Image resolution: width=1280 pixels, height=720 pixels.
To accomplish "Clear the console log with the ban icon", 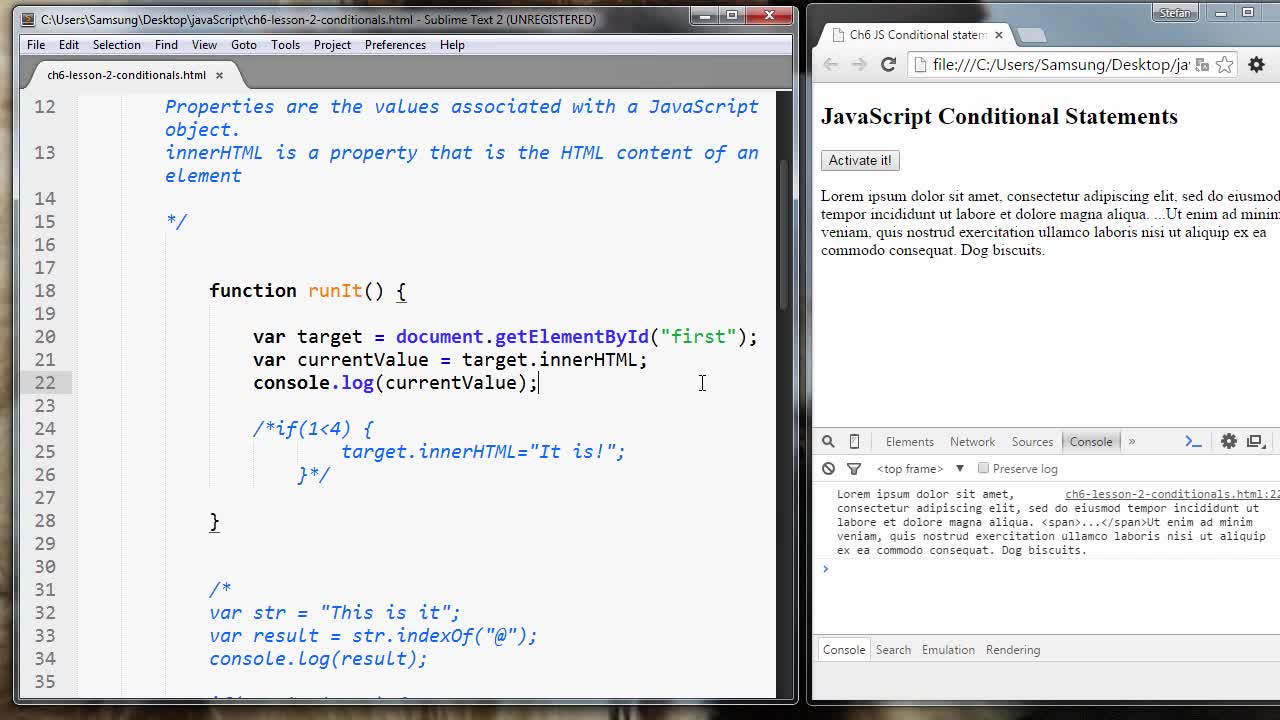I will tap(828, 468).
